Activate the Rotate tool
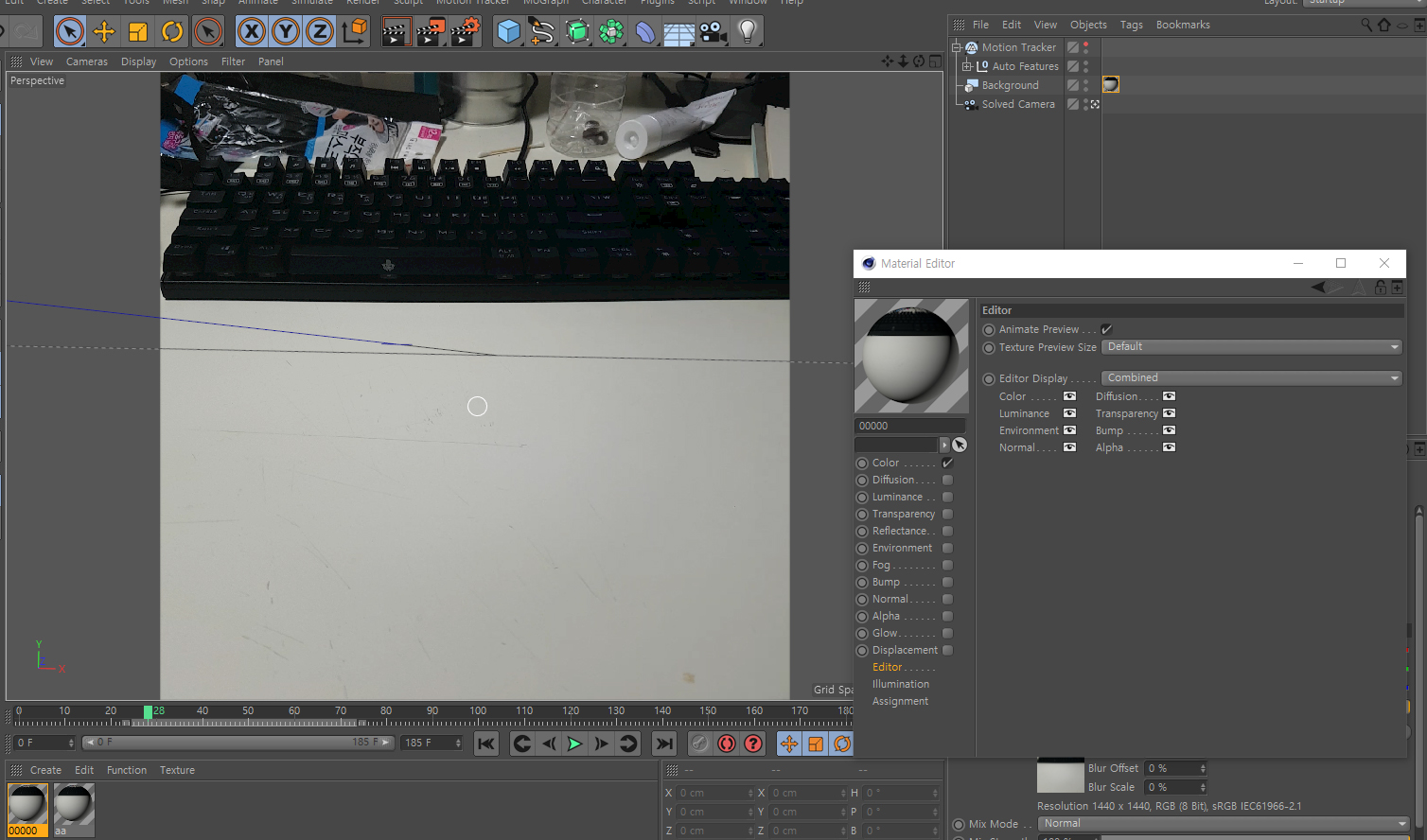The width and height of the screenshot is (1427, 840). tap(172, 31)
